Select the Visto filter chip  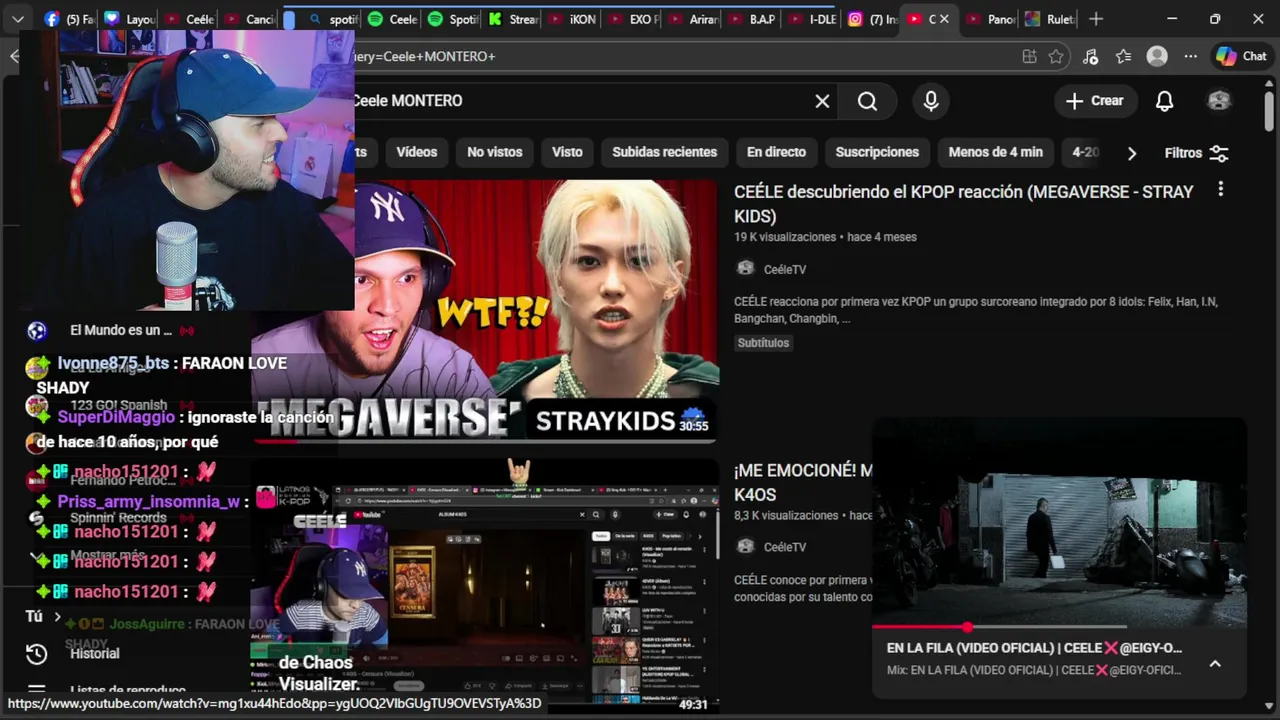(567, 152)
